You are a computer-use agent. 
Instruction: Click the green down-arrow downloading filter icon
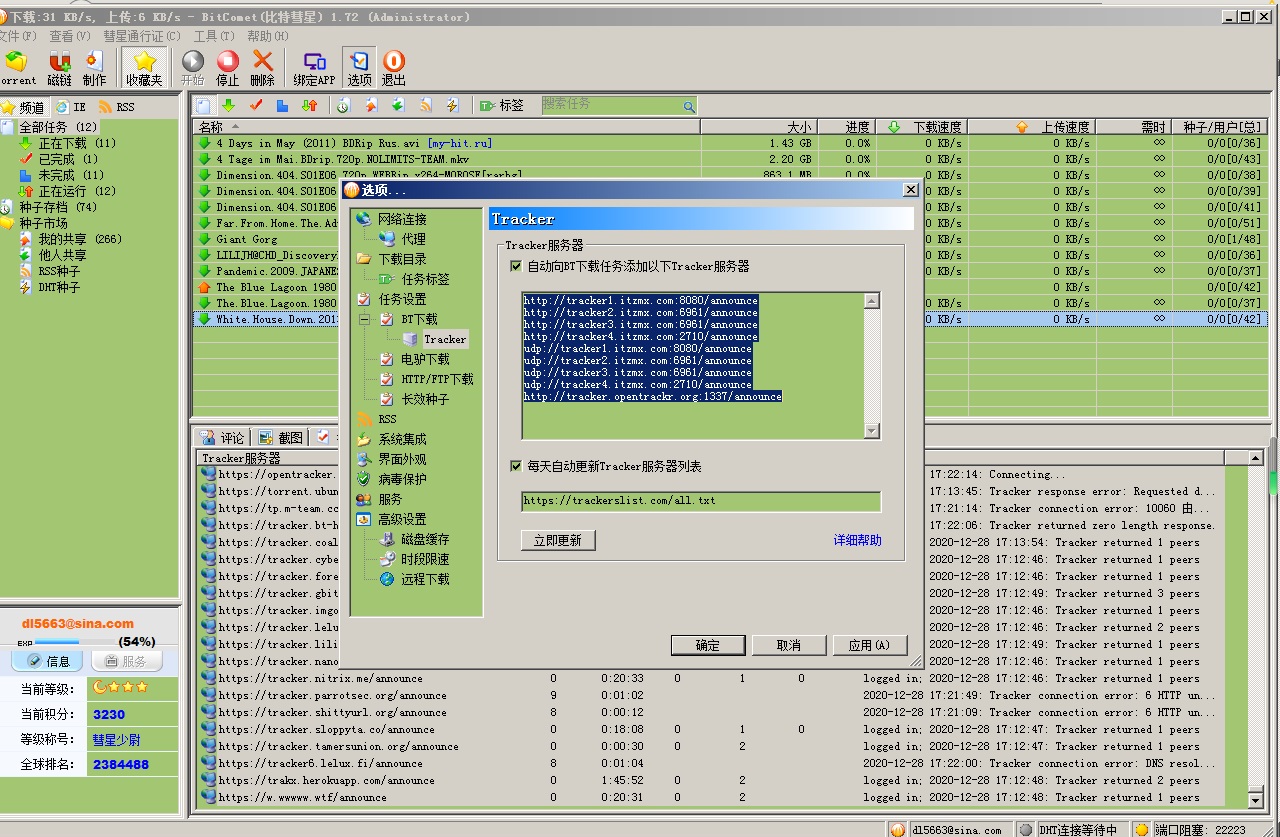pyautogui.click(x=228, y=105)
